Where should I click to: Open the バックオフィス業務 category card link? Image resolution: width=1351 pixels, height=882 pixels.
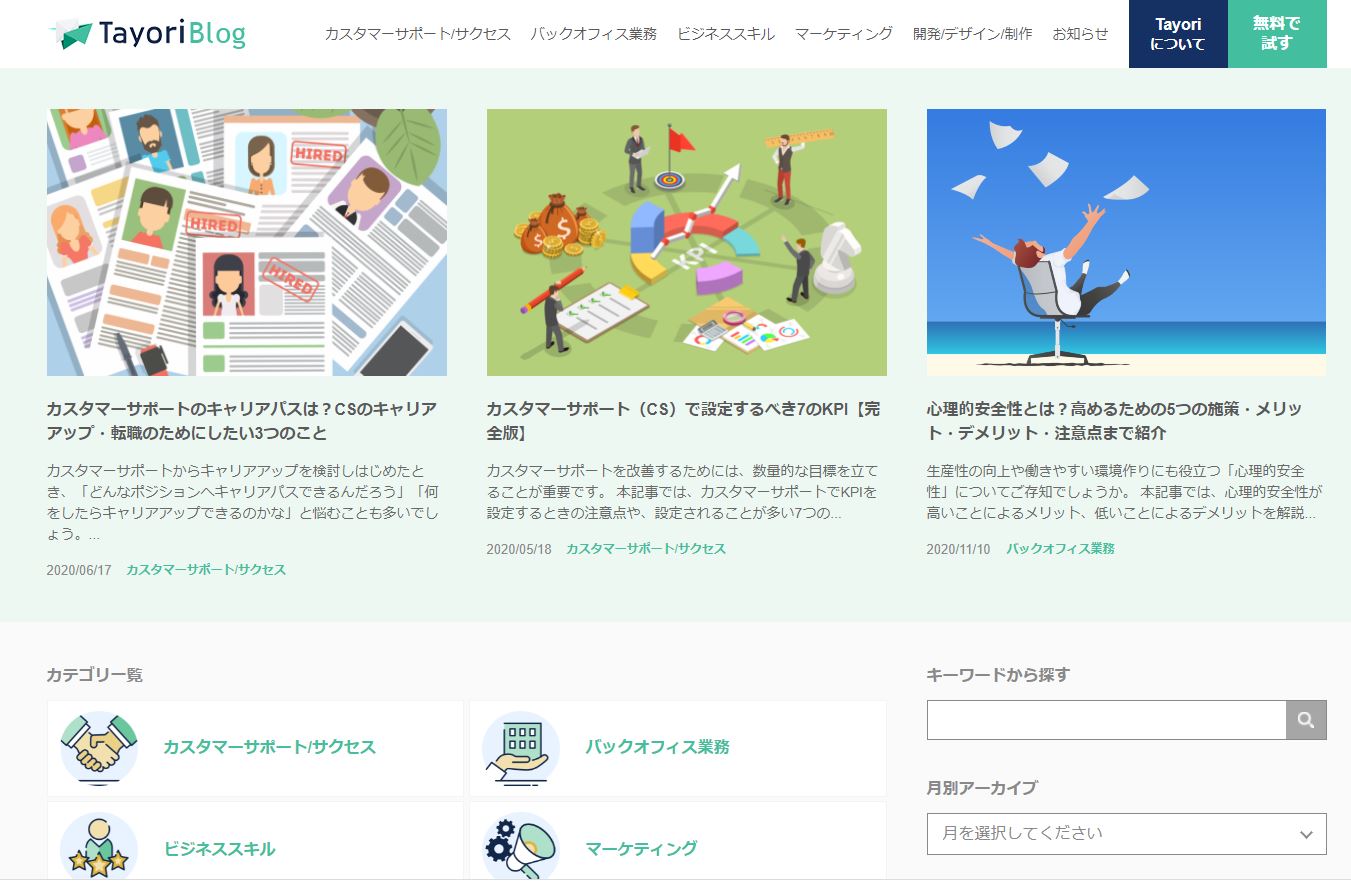pyautogui.click(x=658, y=747)
